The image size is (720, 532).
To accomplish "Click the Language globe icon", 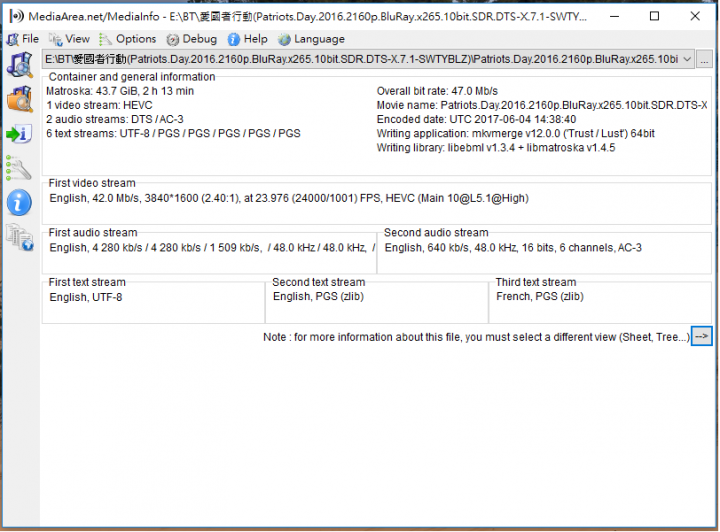I will (284, 39).
